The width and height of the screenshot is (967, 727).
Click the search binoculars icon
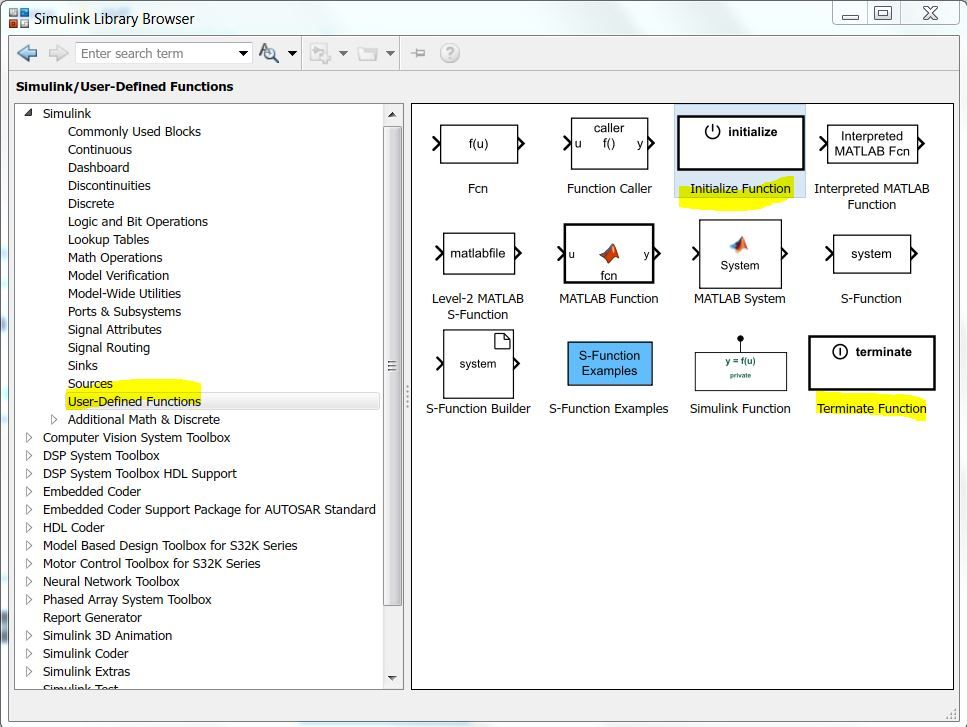(x=268, y=53)
